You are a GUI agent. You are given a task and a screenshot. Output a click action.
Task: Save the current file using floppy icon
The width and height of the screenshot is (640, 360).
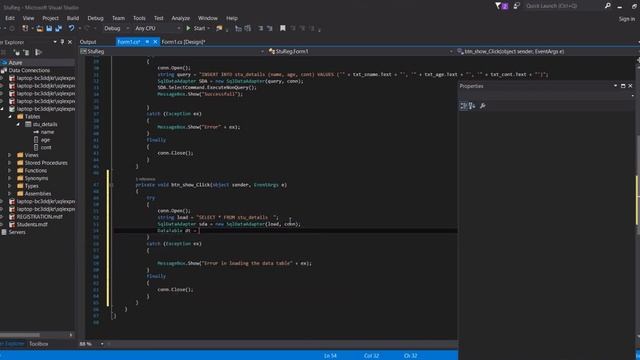click(x=49, y=29)
